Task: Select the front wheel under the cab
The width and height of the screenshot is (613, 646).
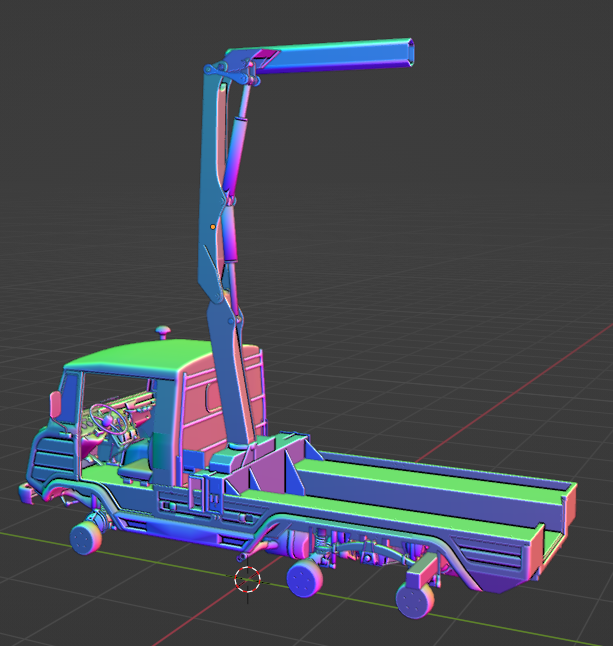Action: (x=85, y=539)
